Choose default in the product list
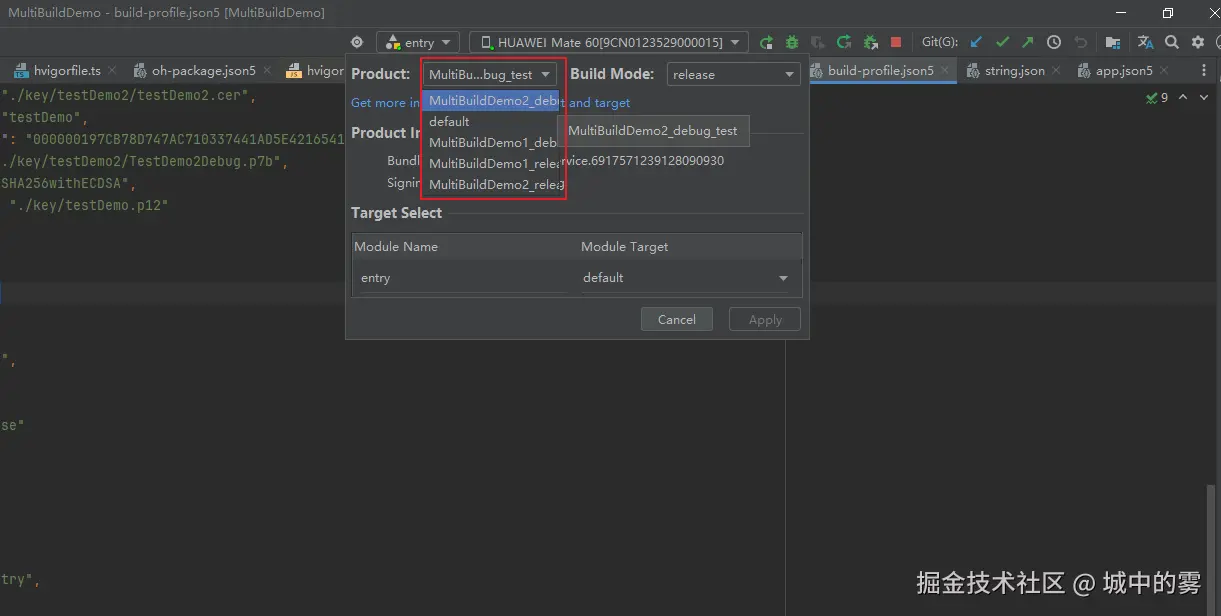 click(x=490, y=121)
